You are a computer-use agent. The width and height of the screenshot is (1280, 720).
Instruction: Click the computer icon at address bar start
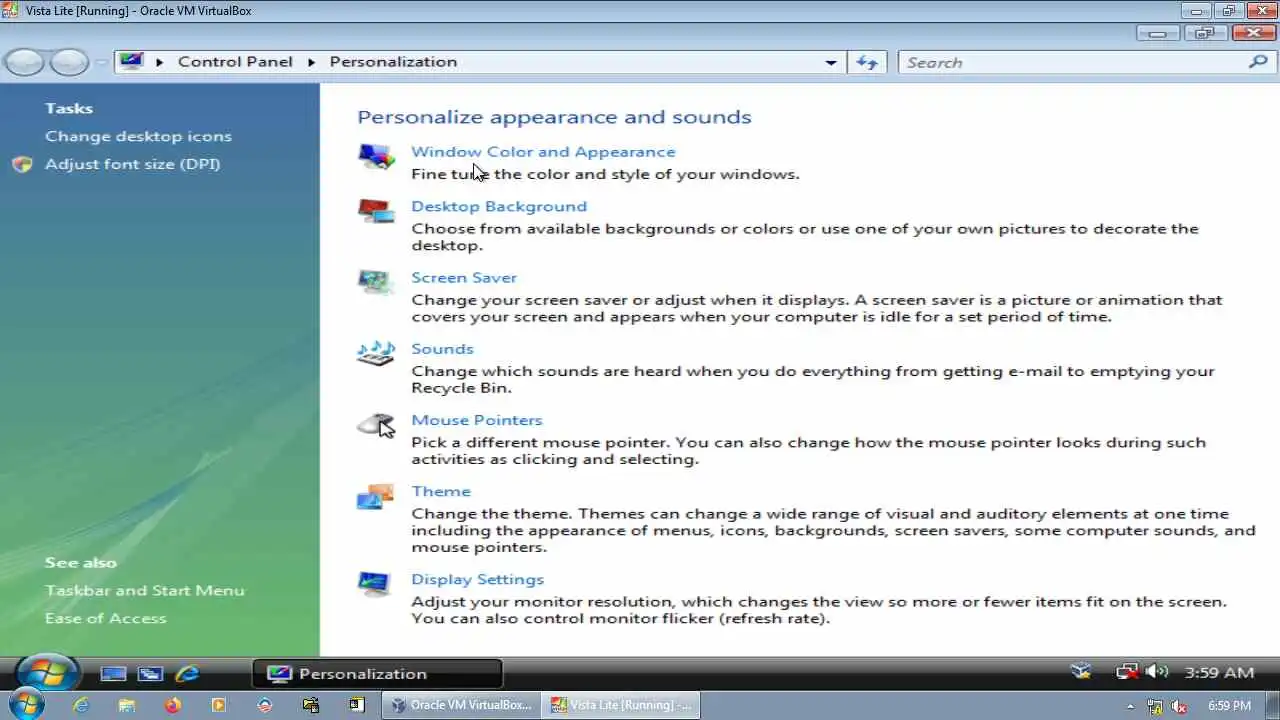coord(131,62)
